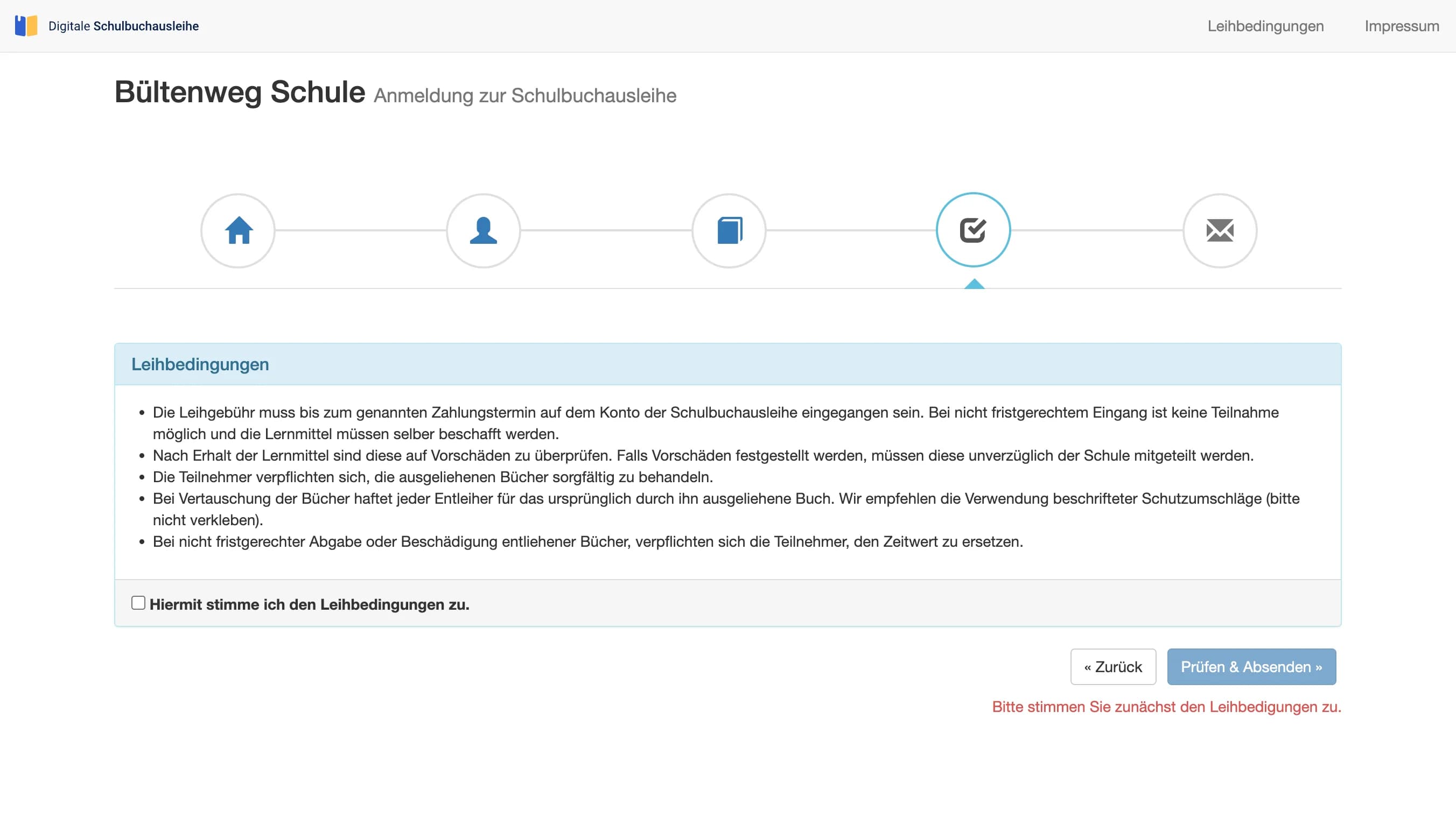Select the person icon for the participant step
This screenshot has width=1456, height=818.
click(483, 230)
